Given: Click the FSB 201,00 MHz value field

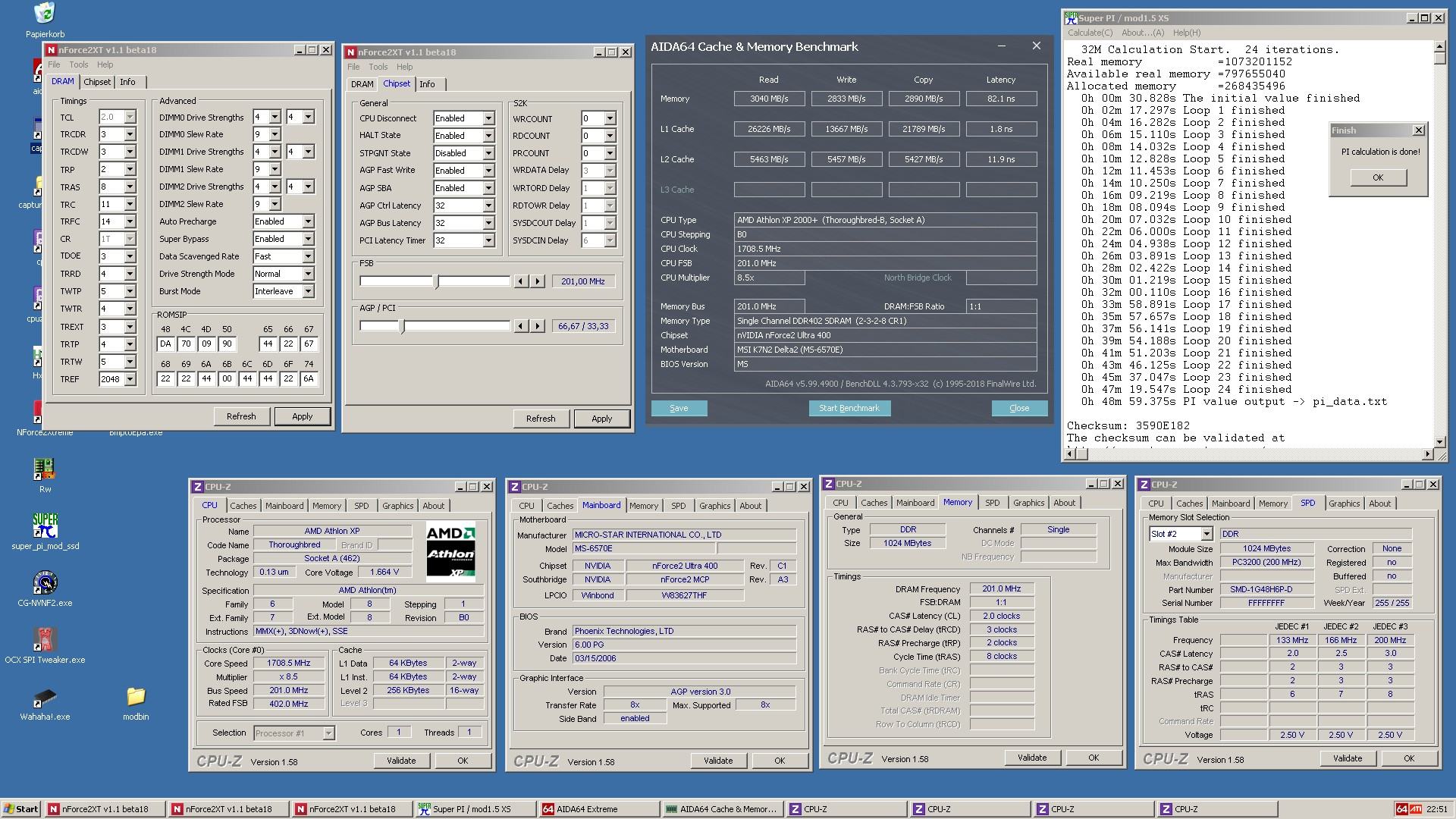Looking at the screenshot, I should click(x=582, y=281).
